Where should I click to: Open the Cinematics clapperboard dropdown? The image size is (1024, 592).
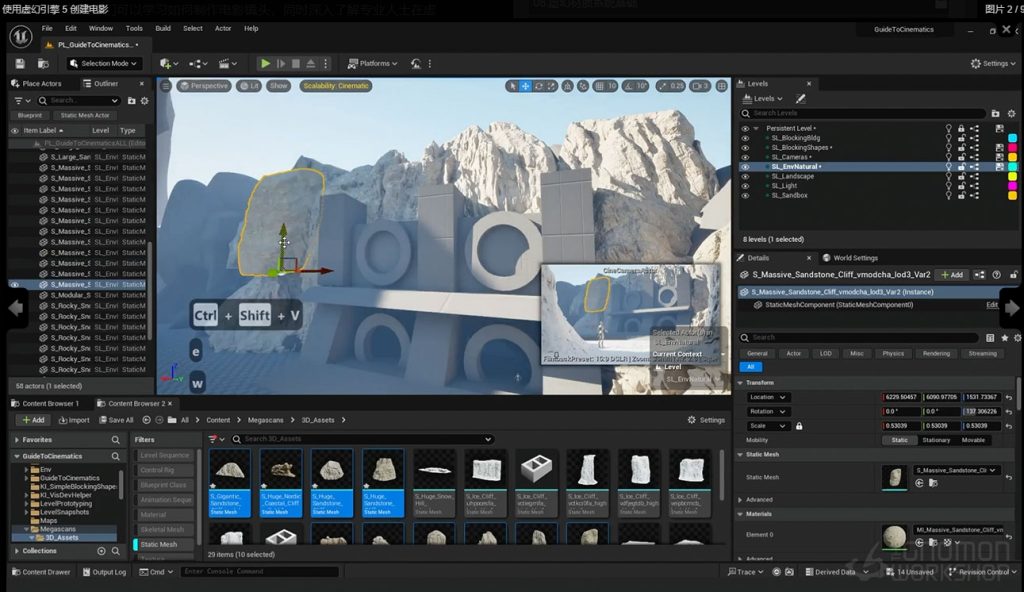click(x=227, y=63)
